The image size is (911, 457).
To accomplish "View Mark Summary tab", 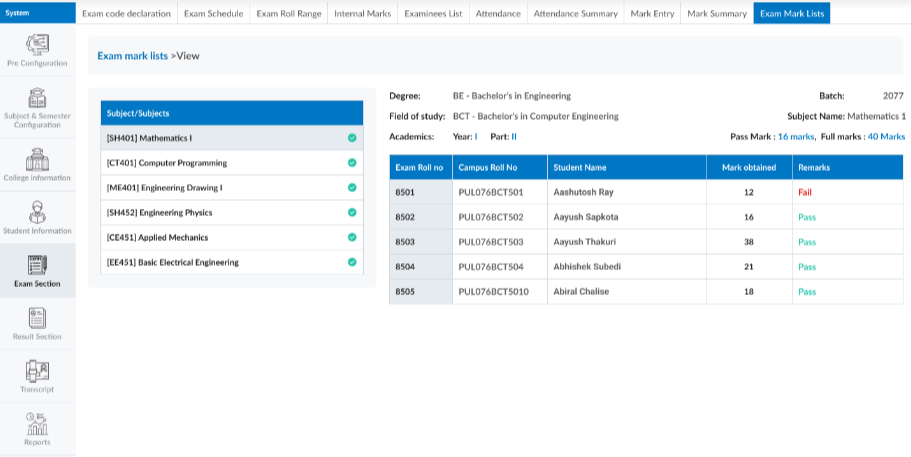I will 717,13.
